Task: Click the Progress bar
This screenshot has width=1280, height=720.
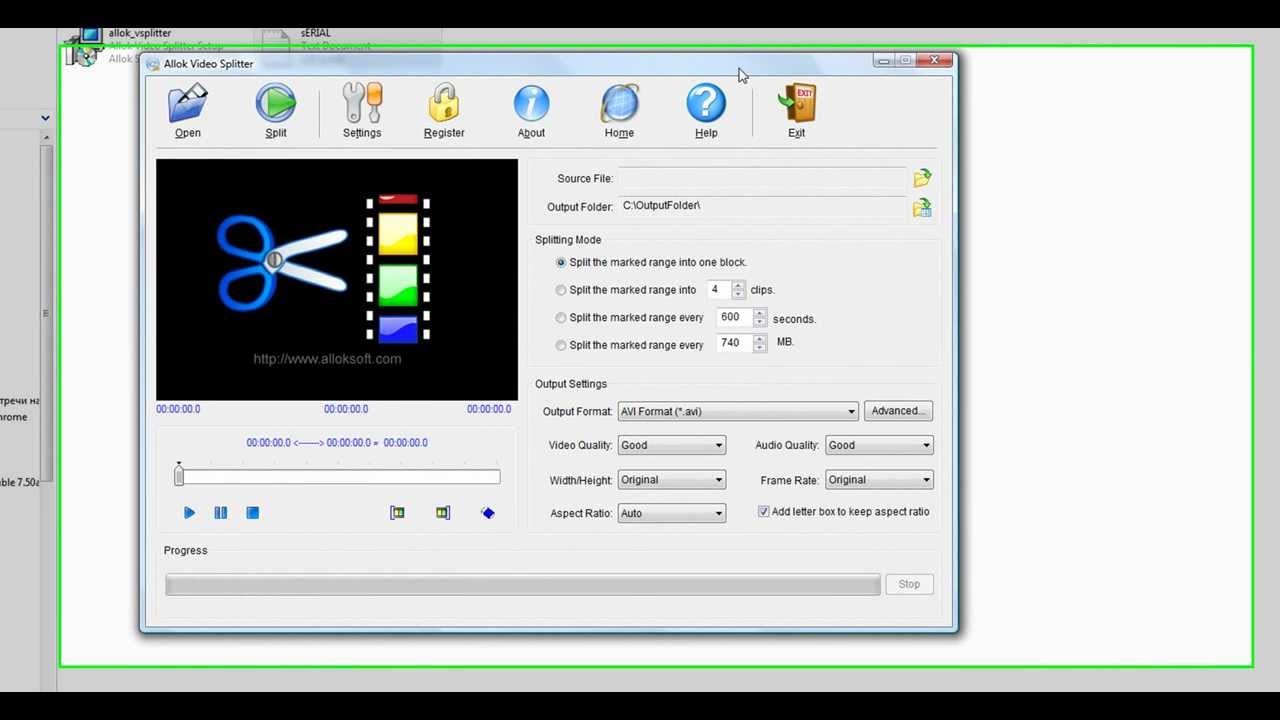Action: (523, 584)
